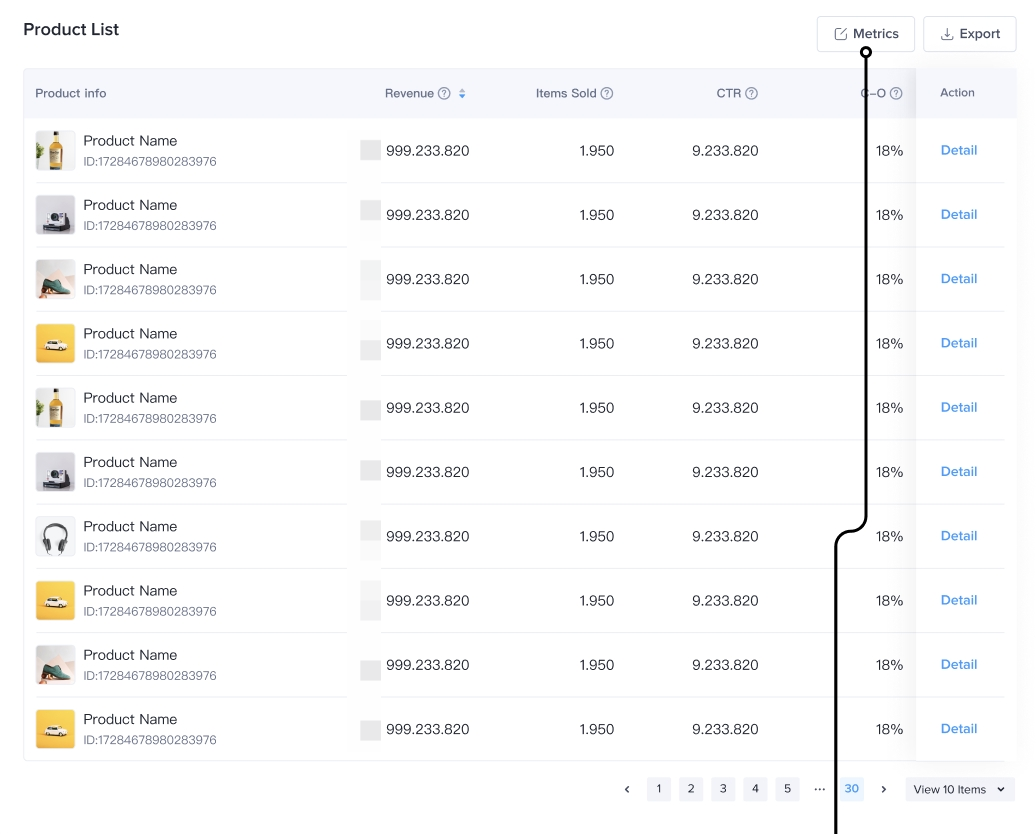This screenshot has height=834, width=1036.
Task: Click the first row bottle thumbnail
Action: 55,151
